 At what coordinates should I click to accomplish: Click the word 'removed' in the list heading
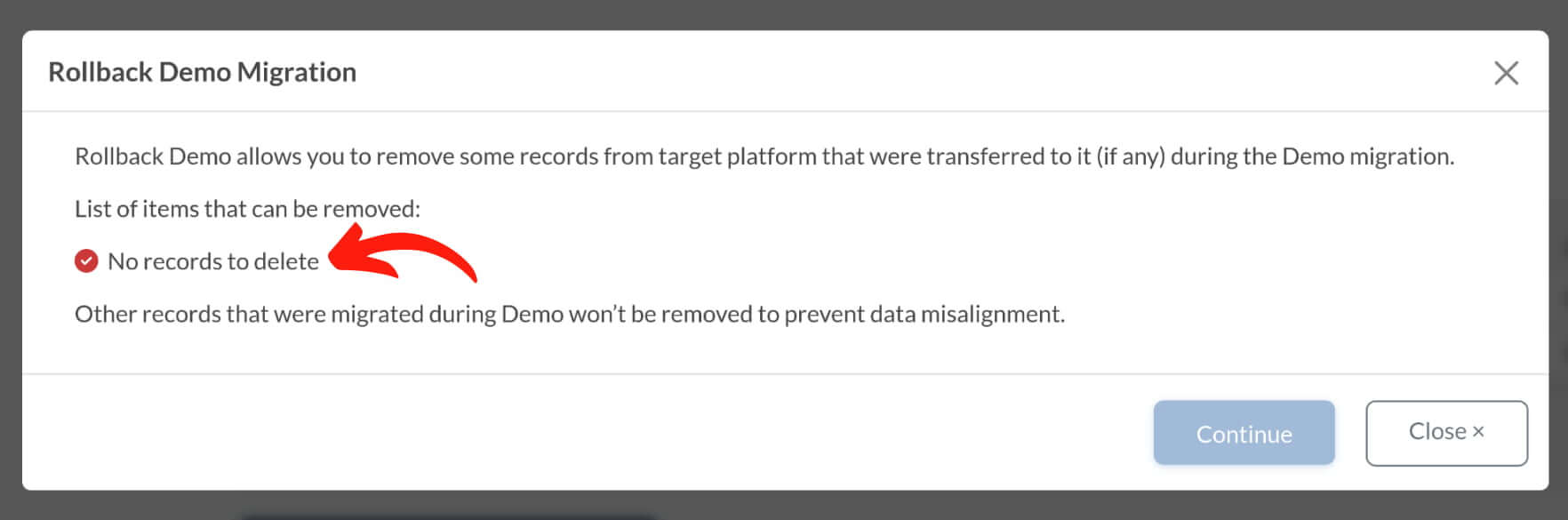pos(369,209)
